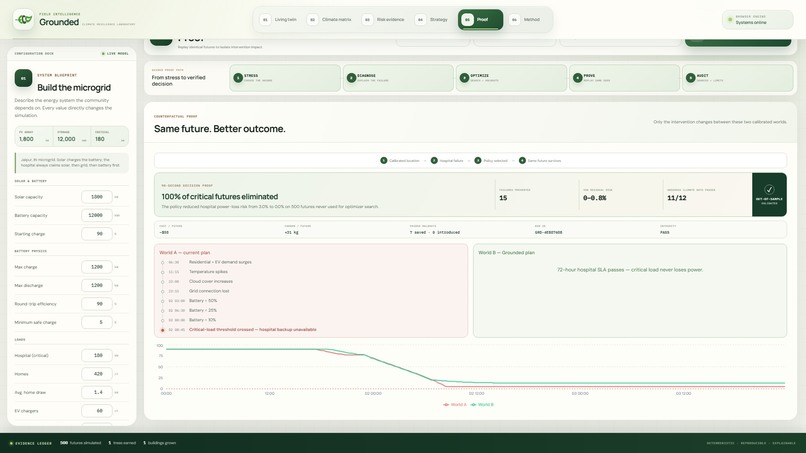Click the Starting charge input field

[97, 234]
